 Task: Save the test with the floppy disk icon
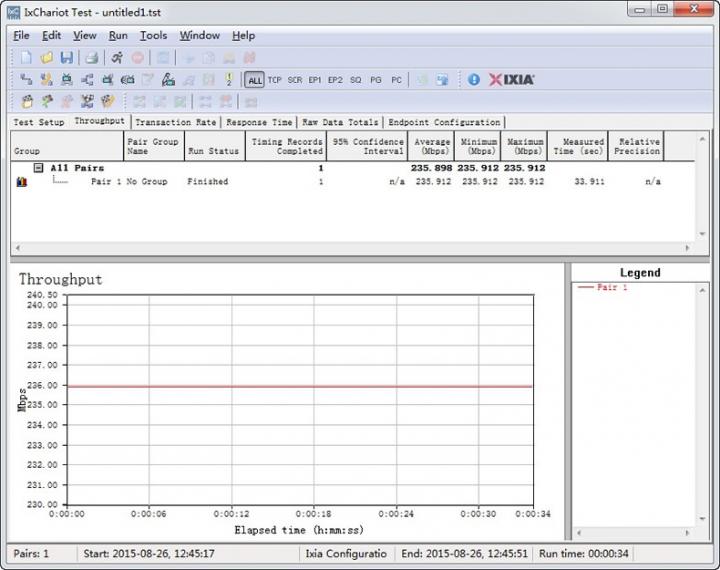[x=67, y=57]
